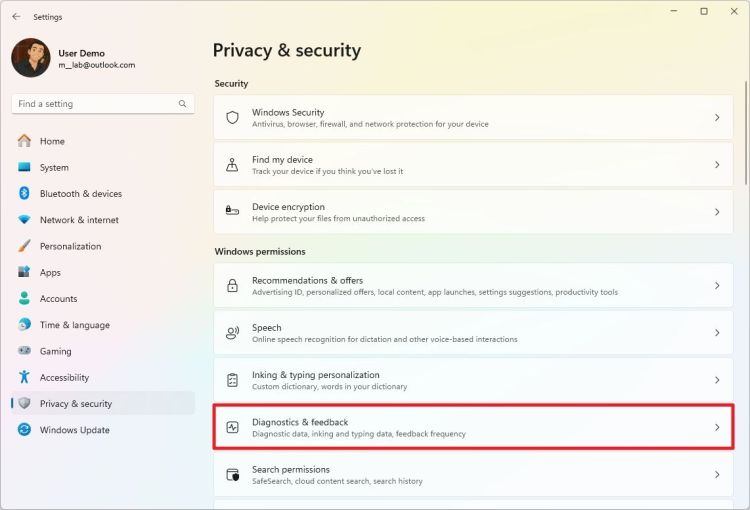Viewport: 750px width, 510px height.
Task: Click the Diagnostics & feedback icon
Action: (x=233, y=427)
